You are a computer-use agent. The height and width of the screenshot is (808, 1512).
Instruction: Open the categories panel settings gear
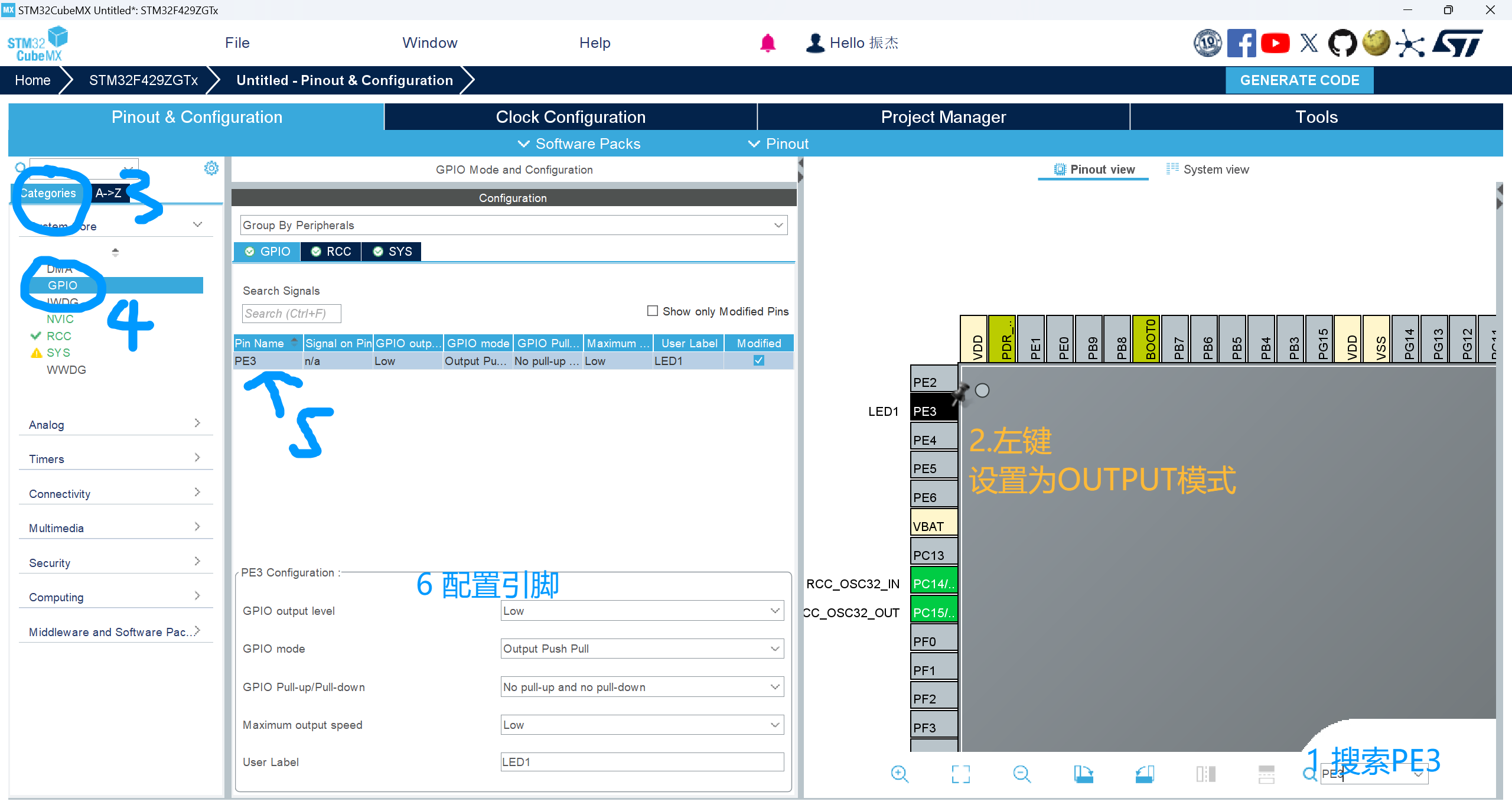click(211, 168)
